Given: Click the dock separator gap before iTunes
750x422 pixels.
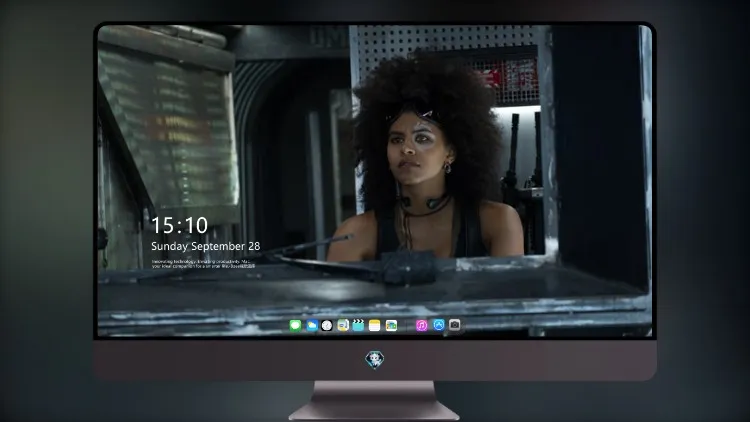Looking at the screenshot, I should pos(407,325).
